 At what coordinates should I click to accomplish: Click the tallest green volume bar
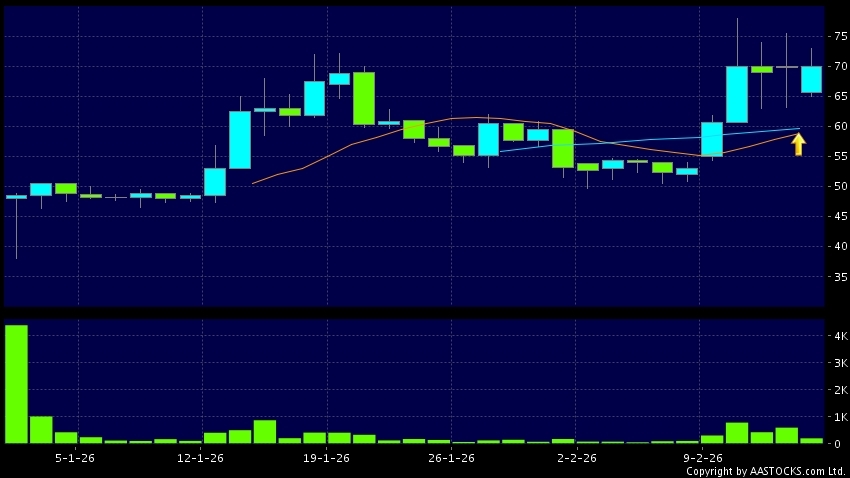(16, 384)
